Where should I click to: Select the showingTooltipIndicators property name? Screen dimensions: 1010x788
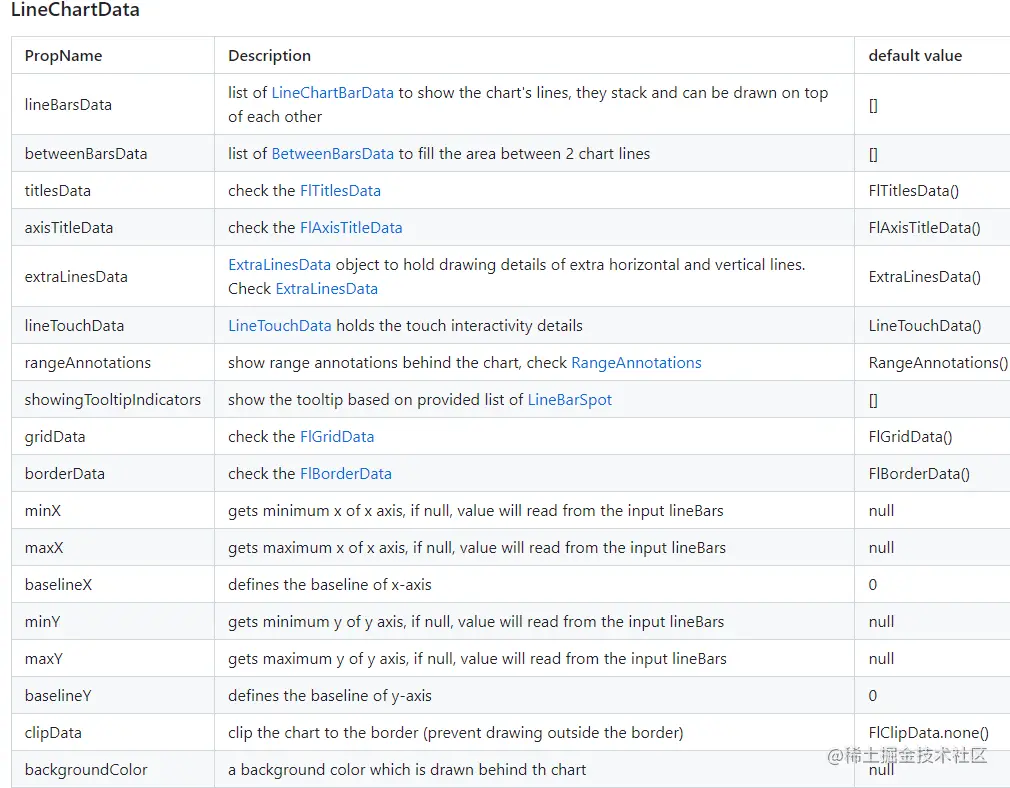113,400
